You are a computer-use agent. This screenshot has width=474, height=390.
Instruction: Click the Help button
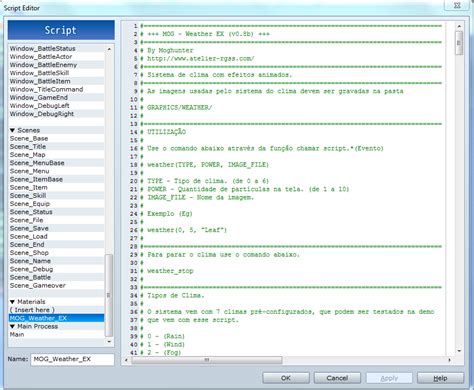440,378
